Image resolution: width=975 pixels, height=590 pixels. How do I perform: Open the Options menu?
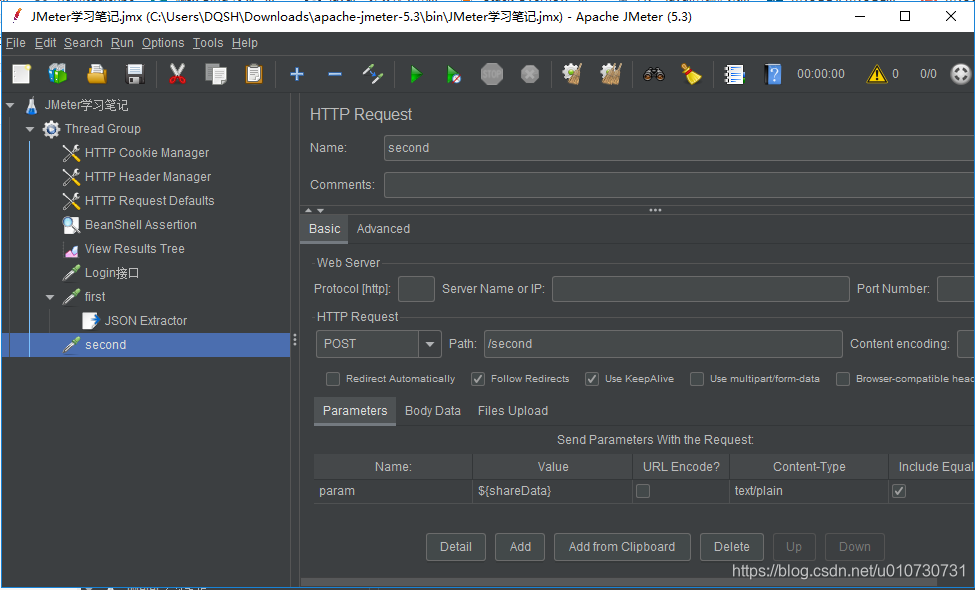(163, 43)
